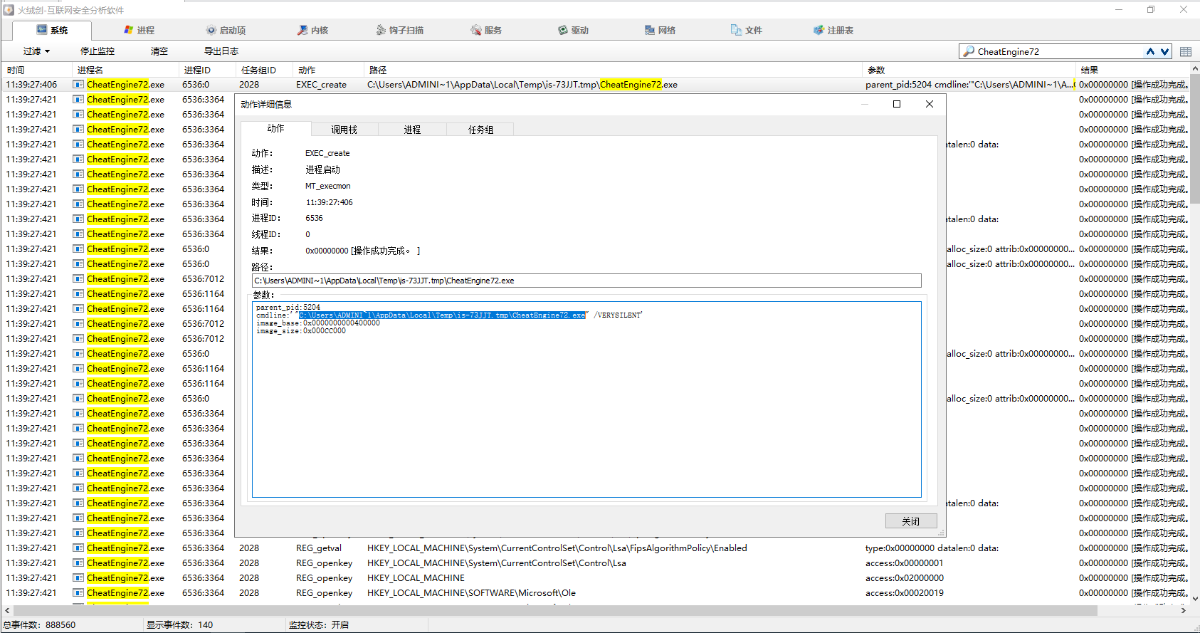Open the 文件 tab
The width and height of the screenshot is (1200, 633).
pos(746,30)
